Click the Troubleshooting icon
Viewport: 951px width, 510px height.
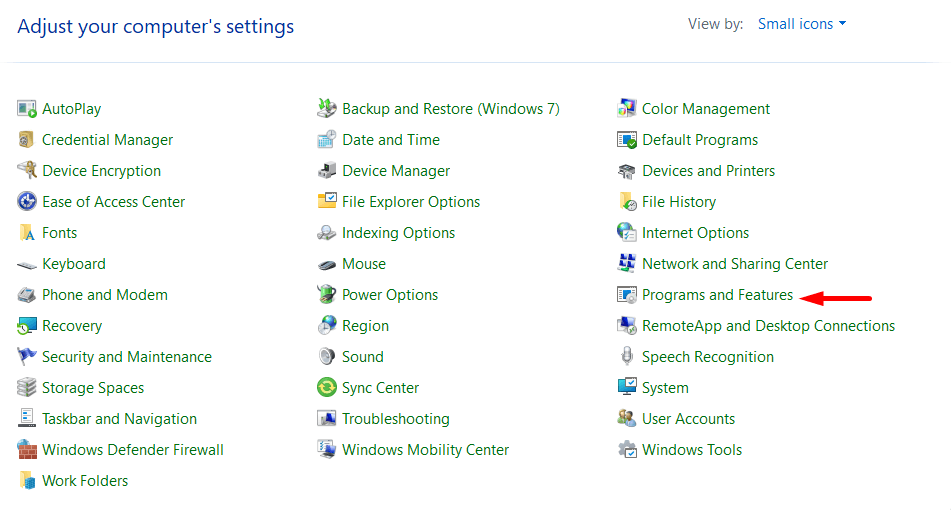coord(327,419)
